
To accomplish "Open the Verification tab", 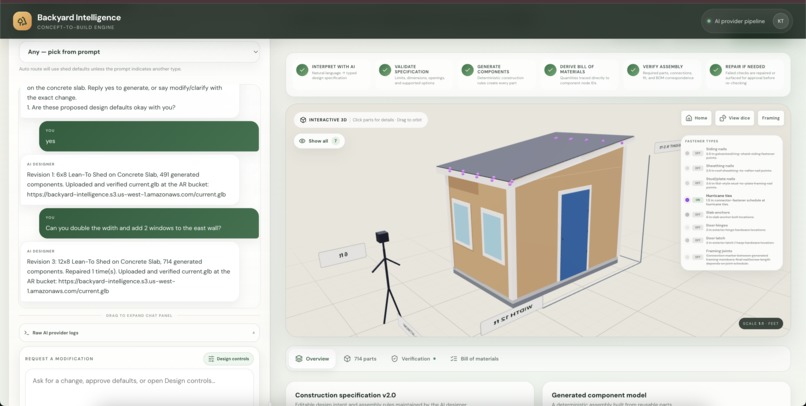I will [414, 359].
